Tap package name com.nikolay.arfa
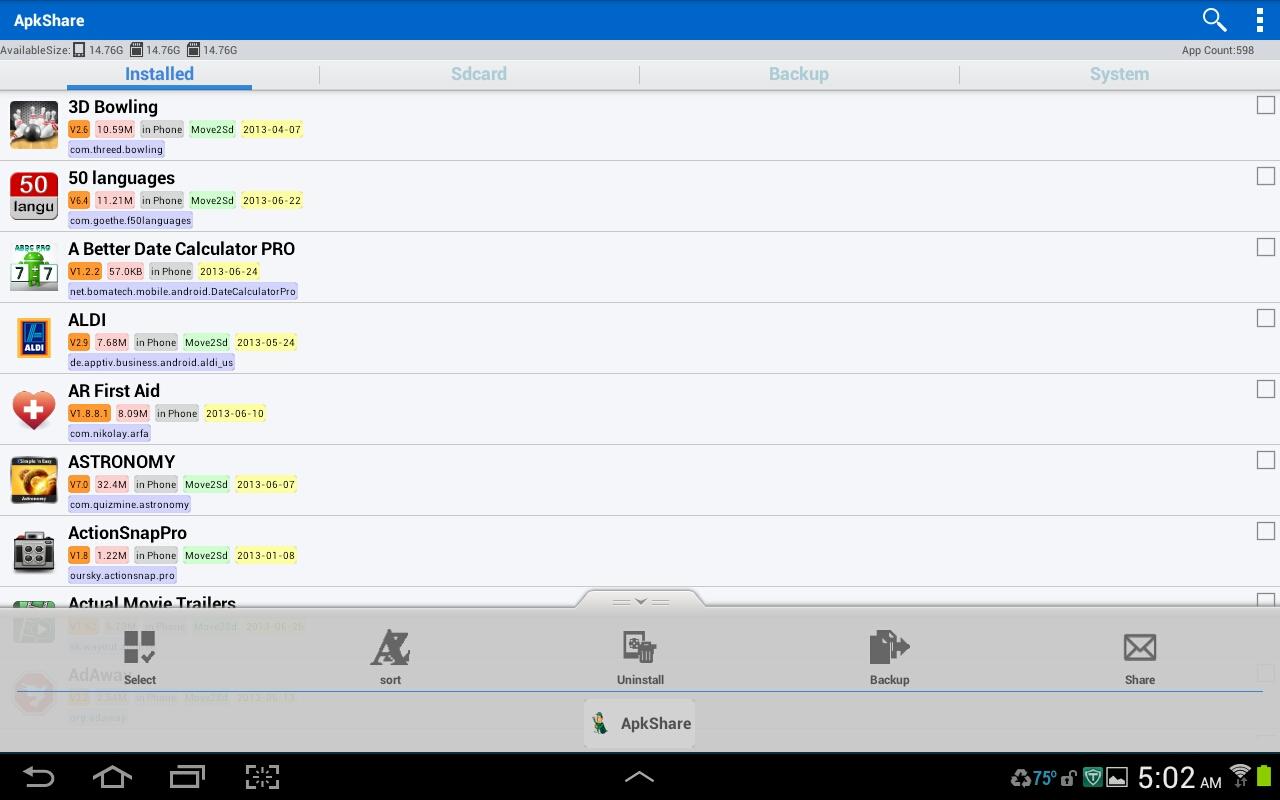This screenshot has height=800, width=1280. [x=109, y=433]
